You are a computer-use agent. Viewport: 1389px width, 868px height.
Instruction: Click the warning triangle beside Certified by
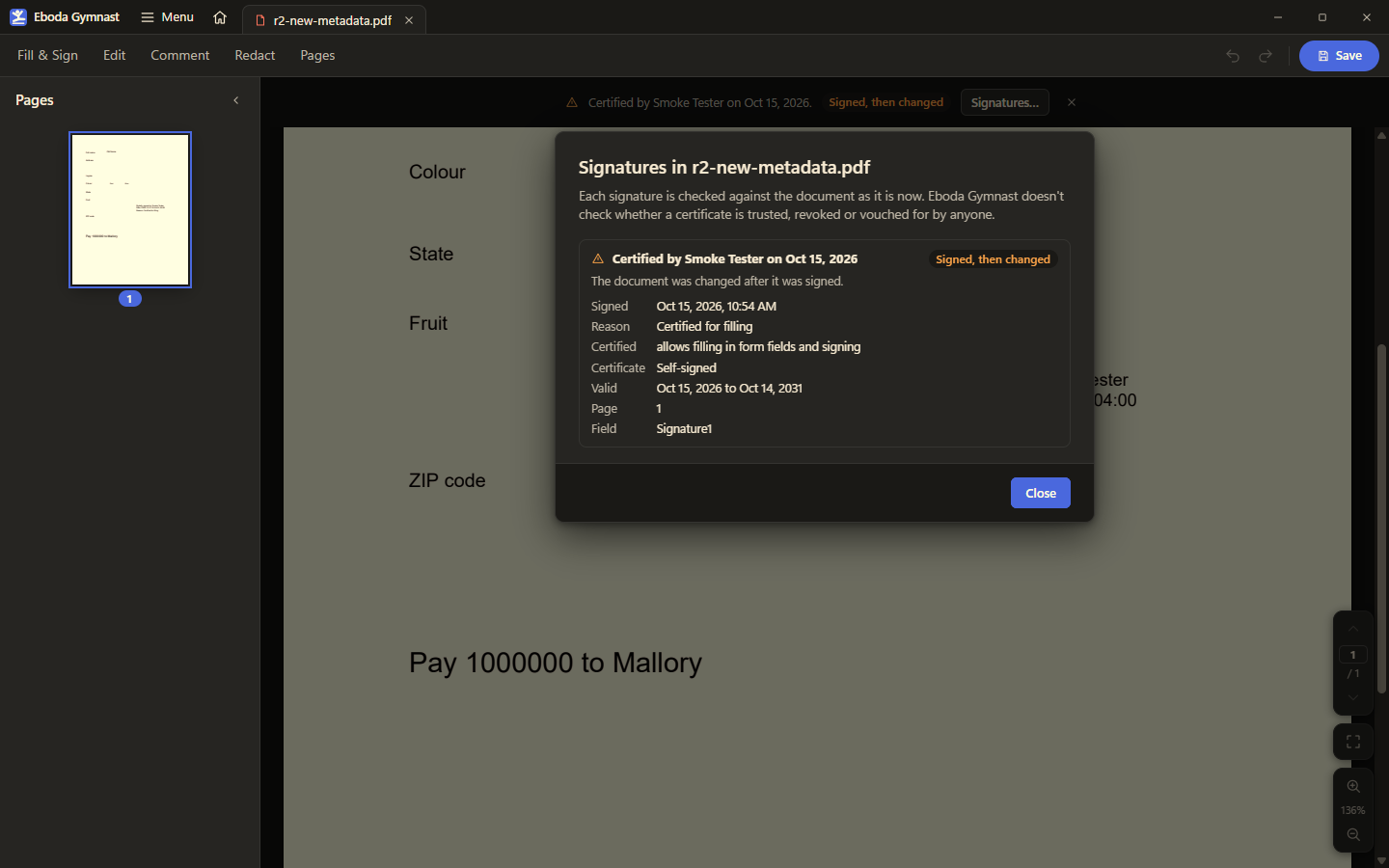598,258
